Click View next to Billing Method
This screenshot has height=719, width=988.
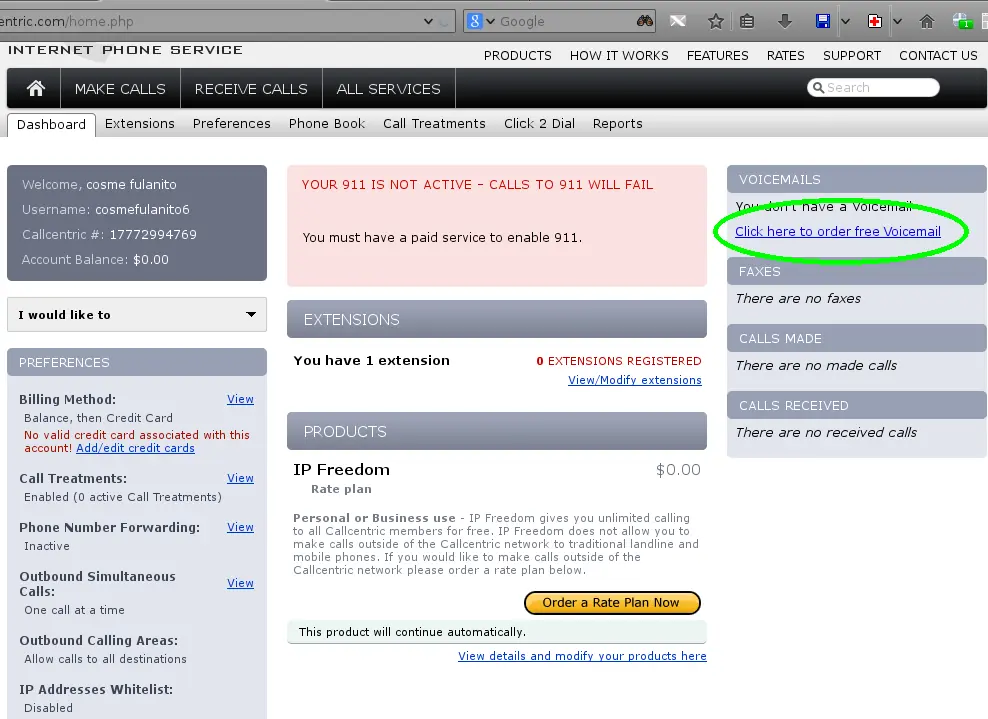coord(240,399)
